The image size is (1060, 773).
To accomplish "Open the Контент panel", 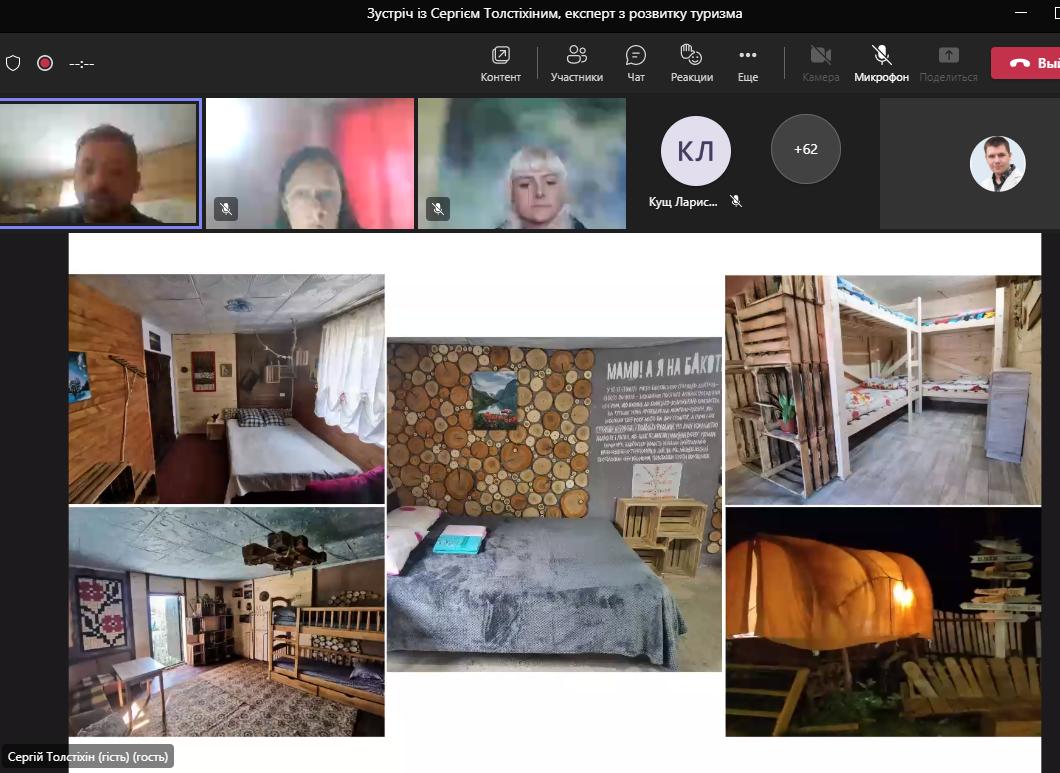I will click(500, 63).
